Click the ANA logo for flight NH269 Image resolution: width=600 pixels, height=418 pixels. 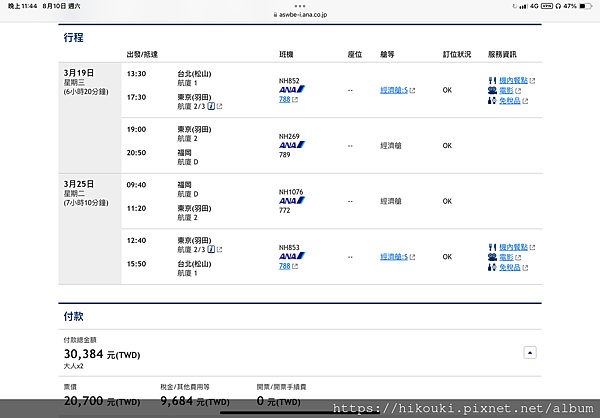(292, 145)
